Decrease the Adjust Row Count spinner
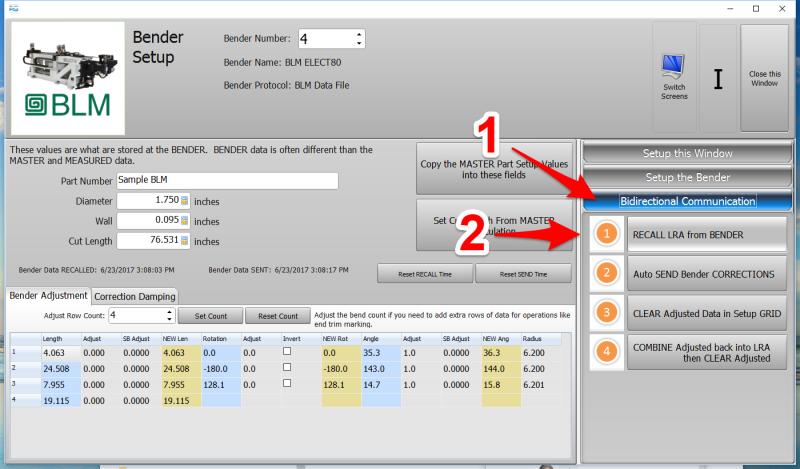 pyautogui.click(x=169, y=319)
